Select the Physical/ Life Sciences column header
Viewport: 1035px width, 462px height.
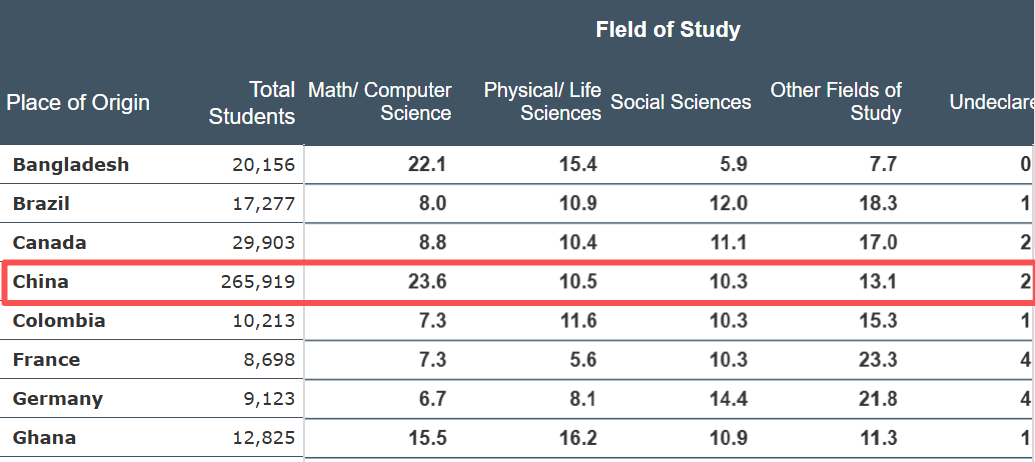coord(542,102)
